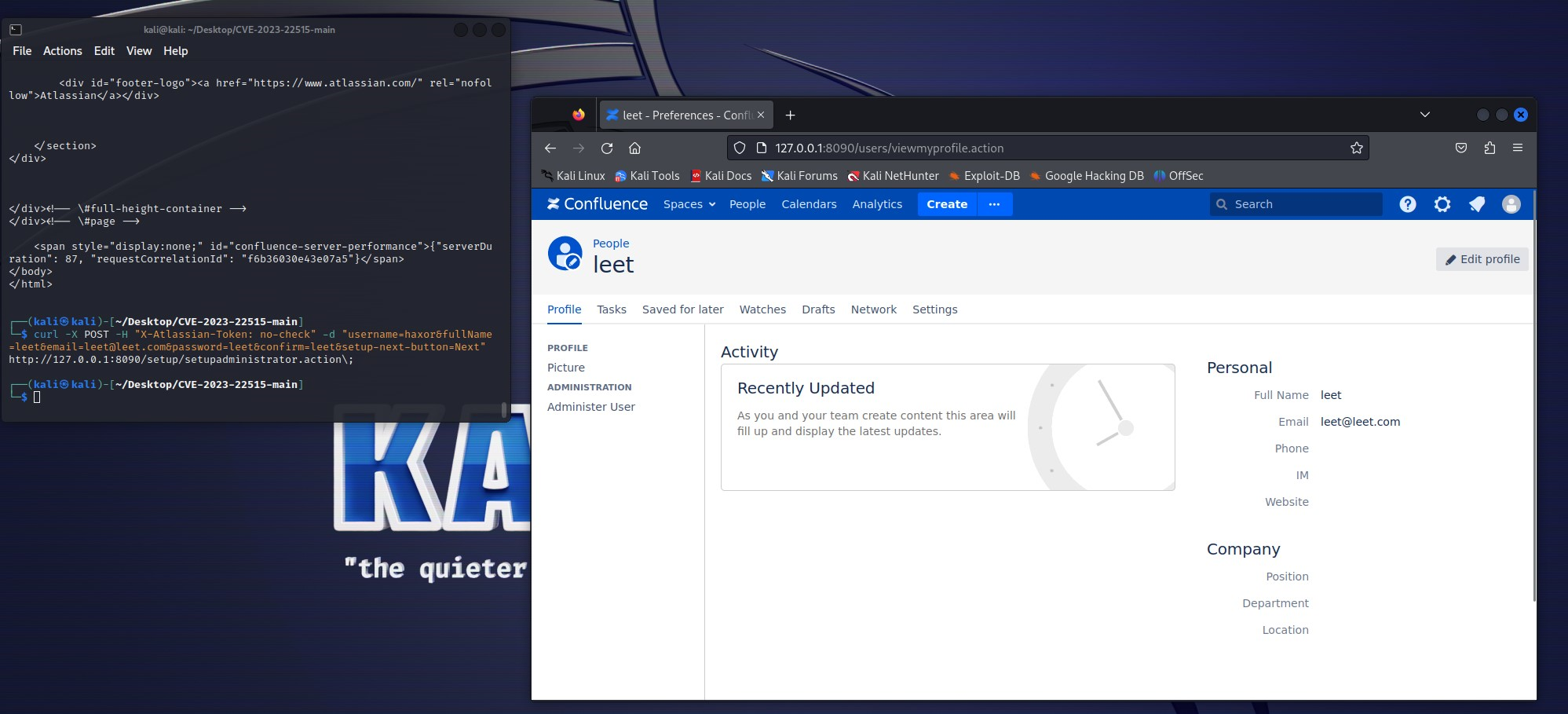Click the Save to Pocket icon

pyautogui.click(x=1461, y=148)
